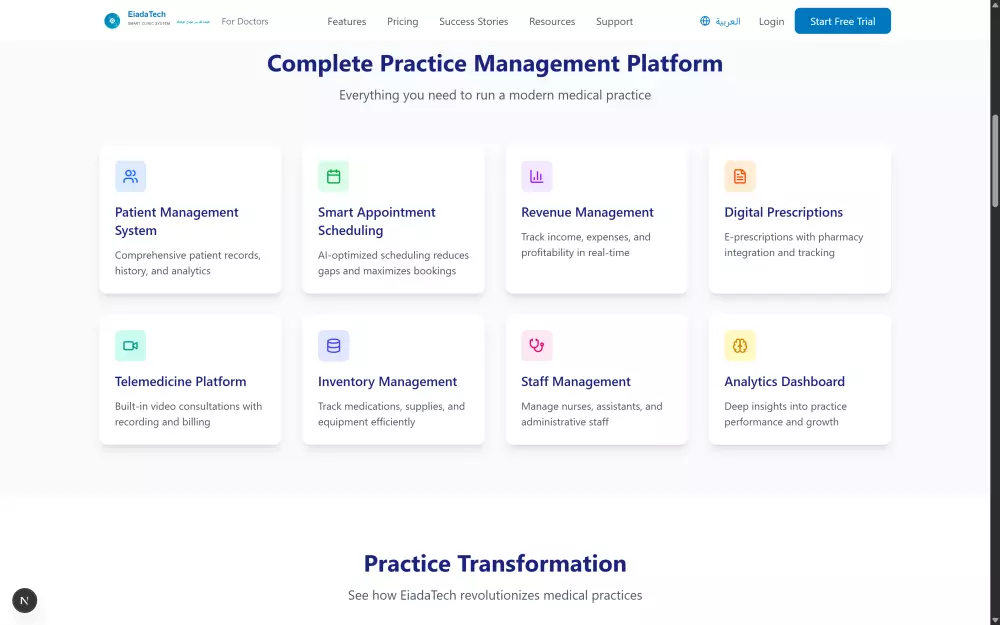This screenshot has height=625, width=1000.
Task: Open the Features menu
Action: [x=347, y=21]
